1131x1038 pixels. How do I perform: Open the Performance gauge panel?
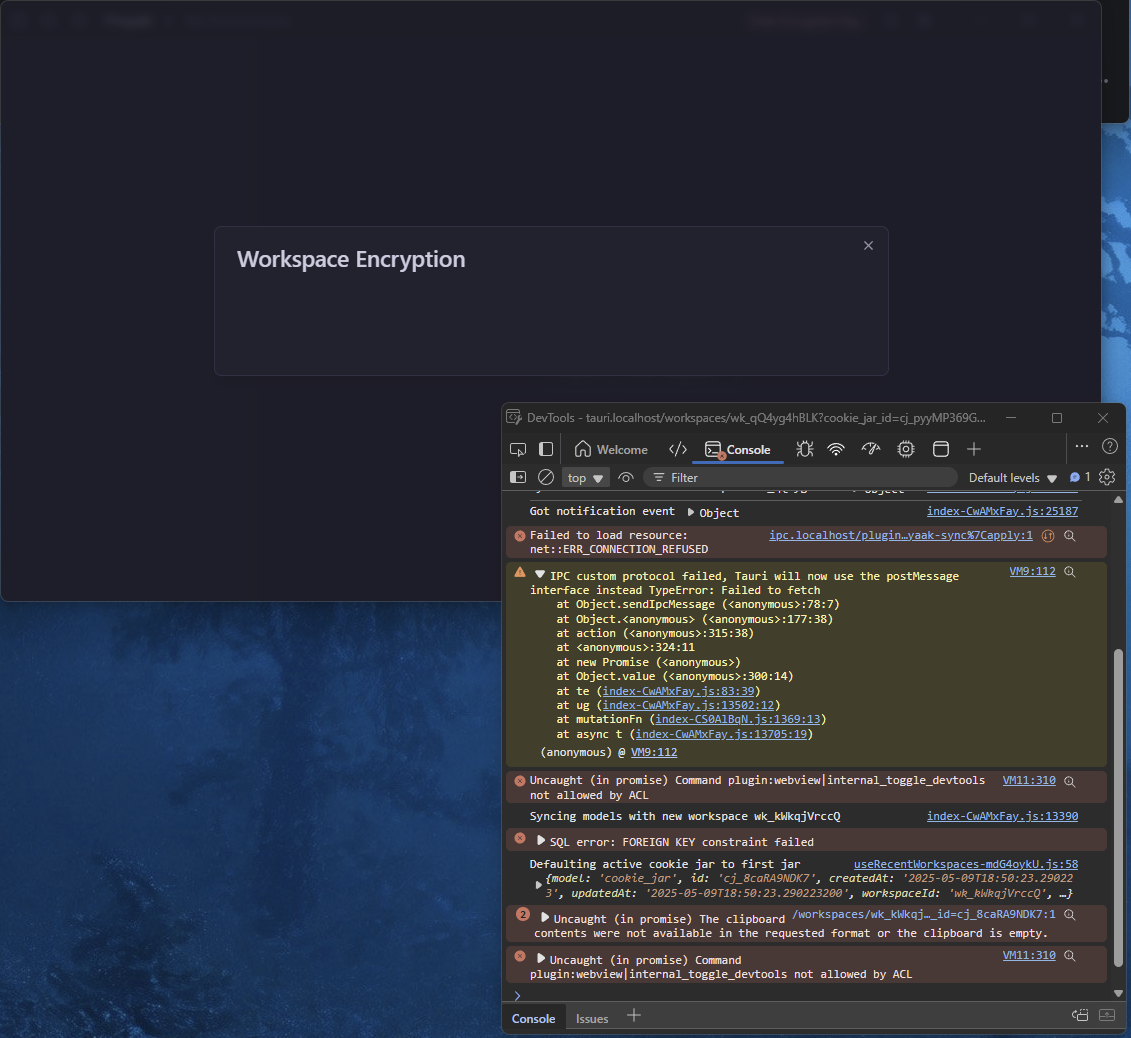(870, 449)
